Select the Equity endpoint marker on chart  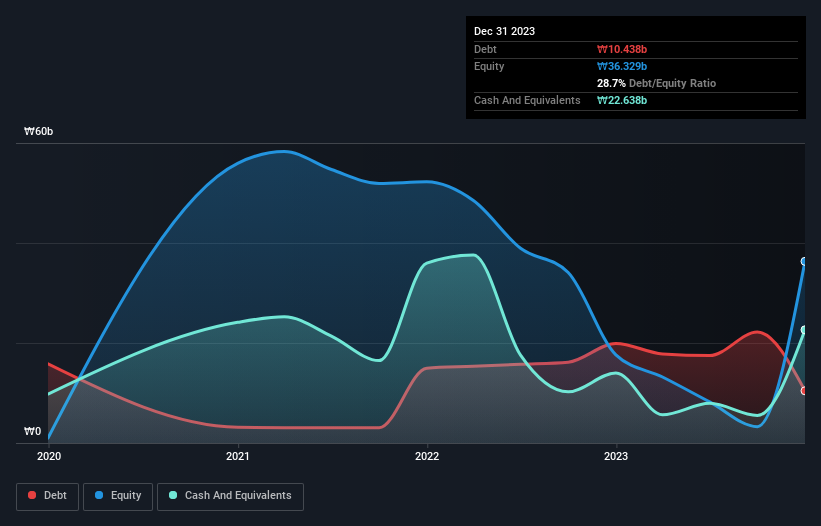click(804, 261)
